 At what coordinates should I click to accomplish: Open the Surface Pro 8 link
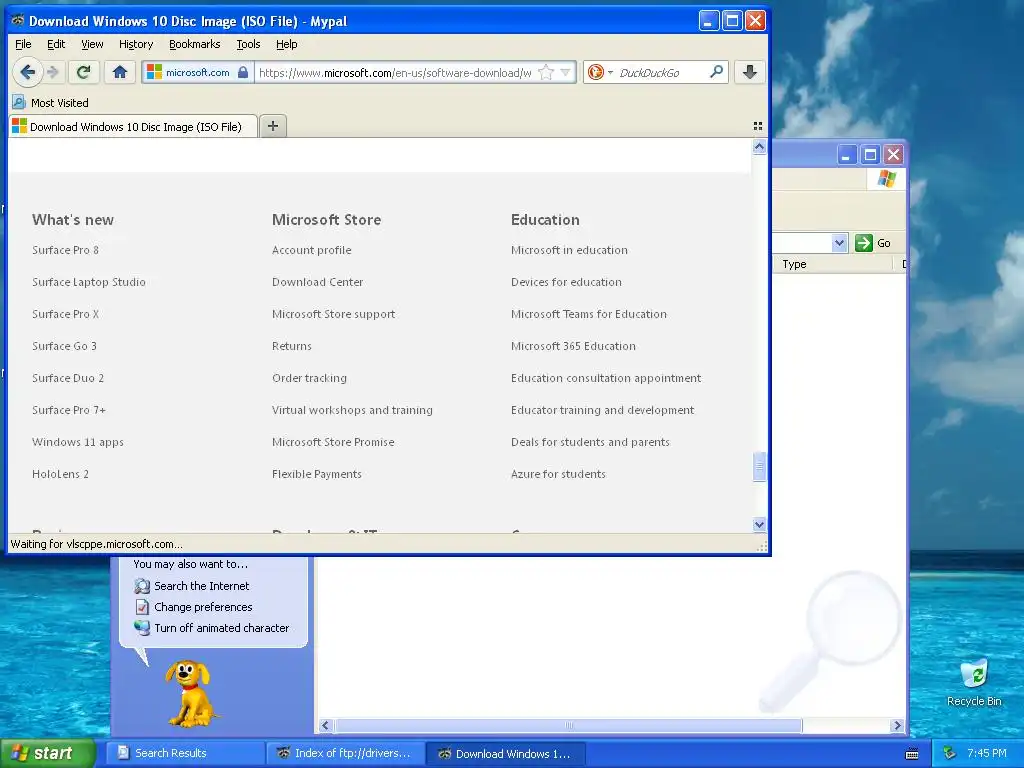65,250
